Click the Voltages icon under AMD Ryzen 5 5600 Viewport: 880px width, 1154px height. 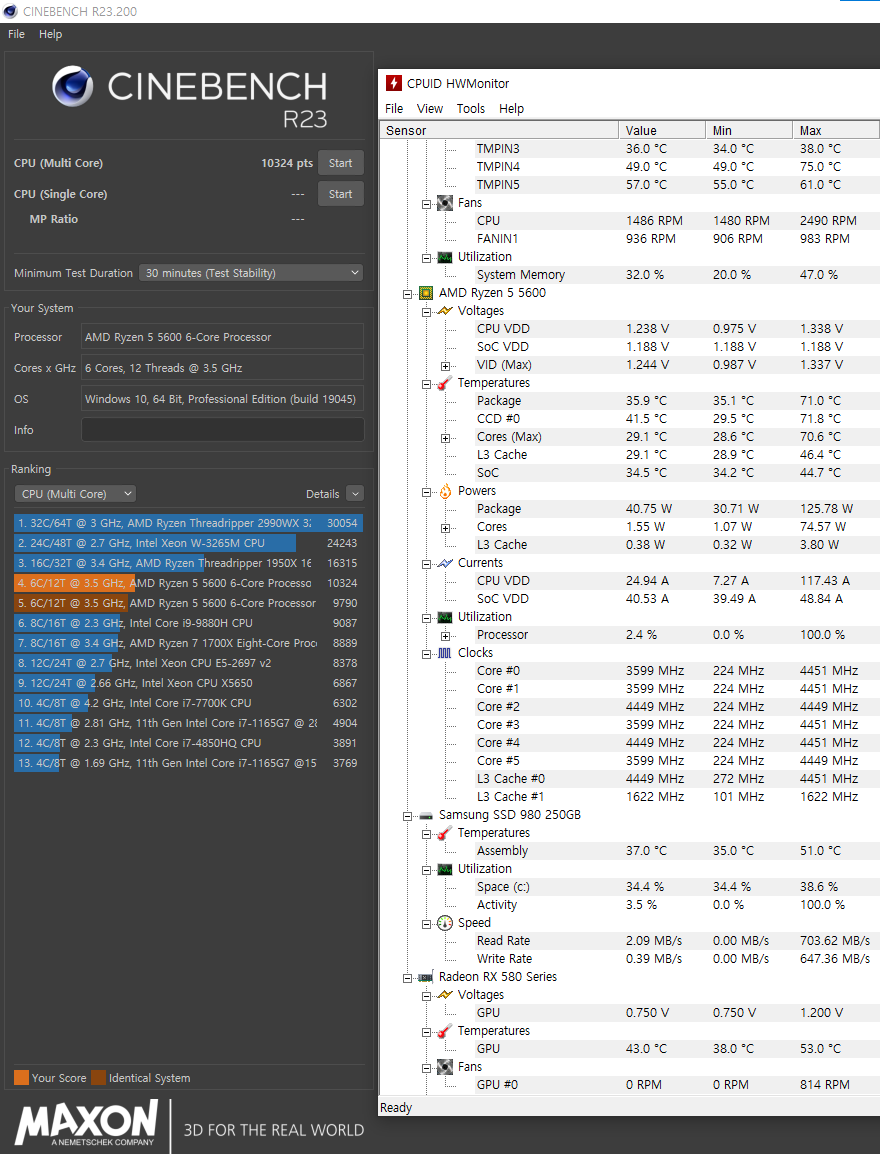pyautogui.click(x=445, y=311)
